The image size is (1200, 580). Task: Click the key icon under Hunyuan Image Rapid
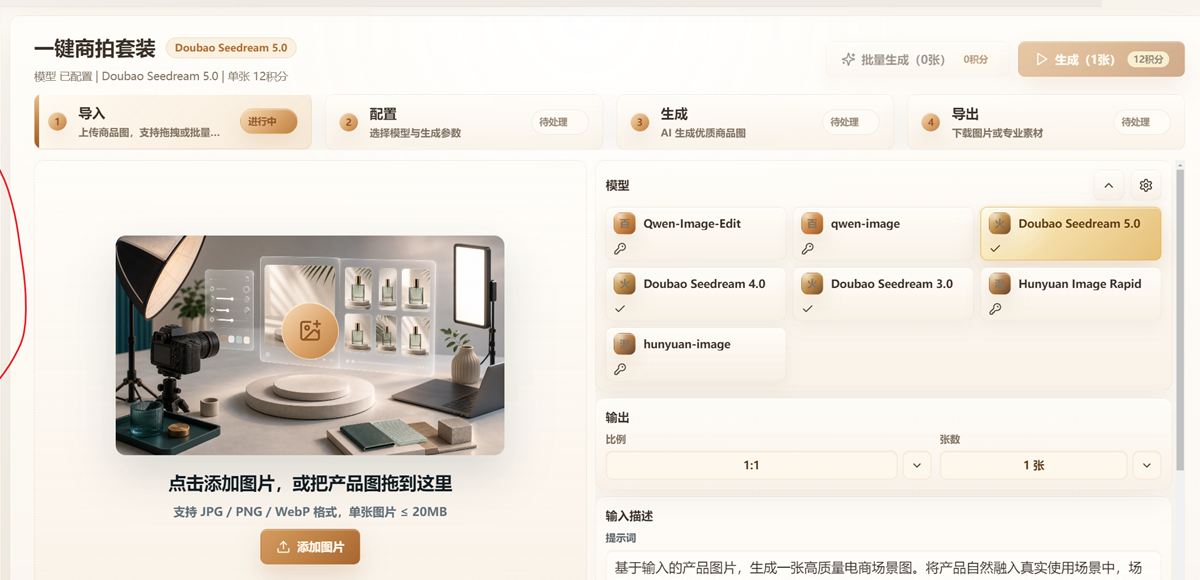click(995, 309)
